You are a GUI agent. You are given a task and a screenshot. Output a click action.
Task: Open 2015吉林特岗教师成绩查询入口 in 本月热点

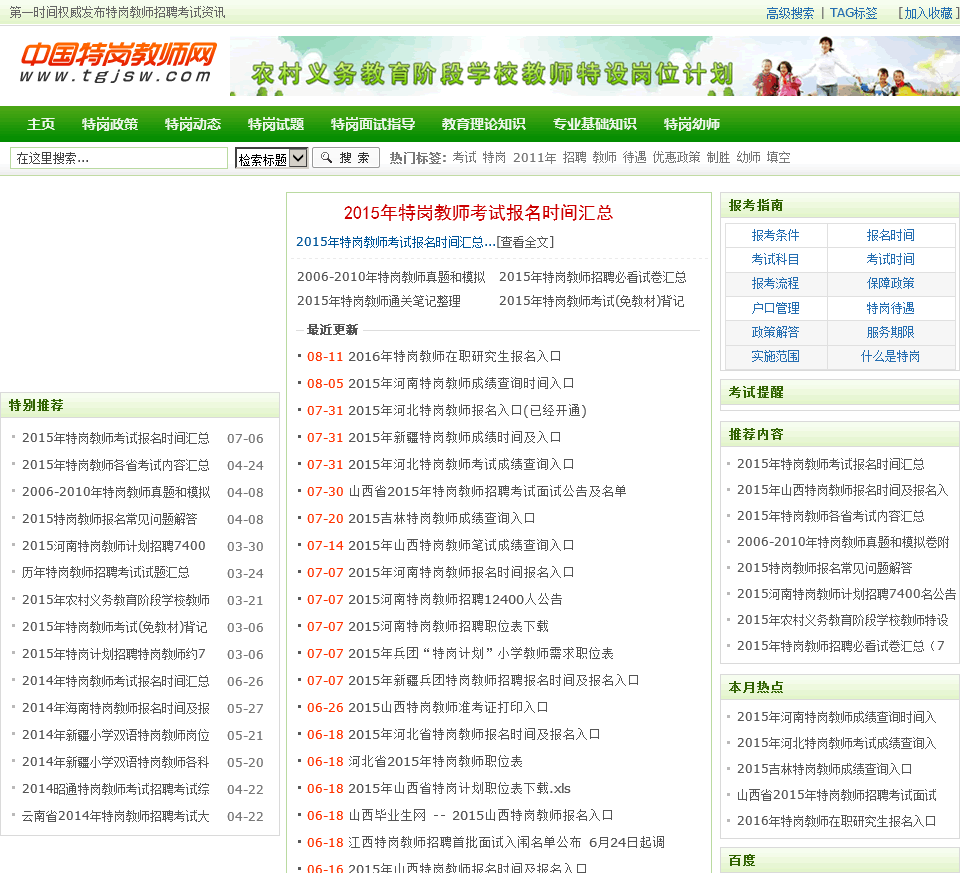(x=824, y=769)
